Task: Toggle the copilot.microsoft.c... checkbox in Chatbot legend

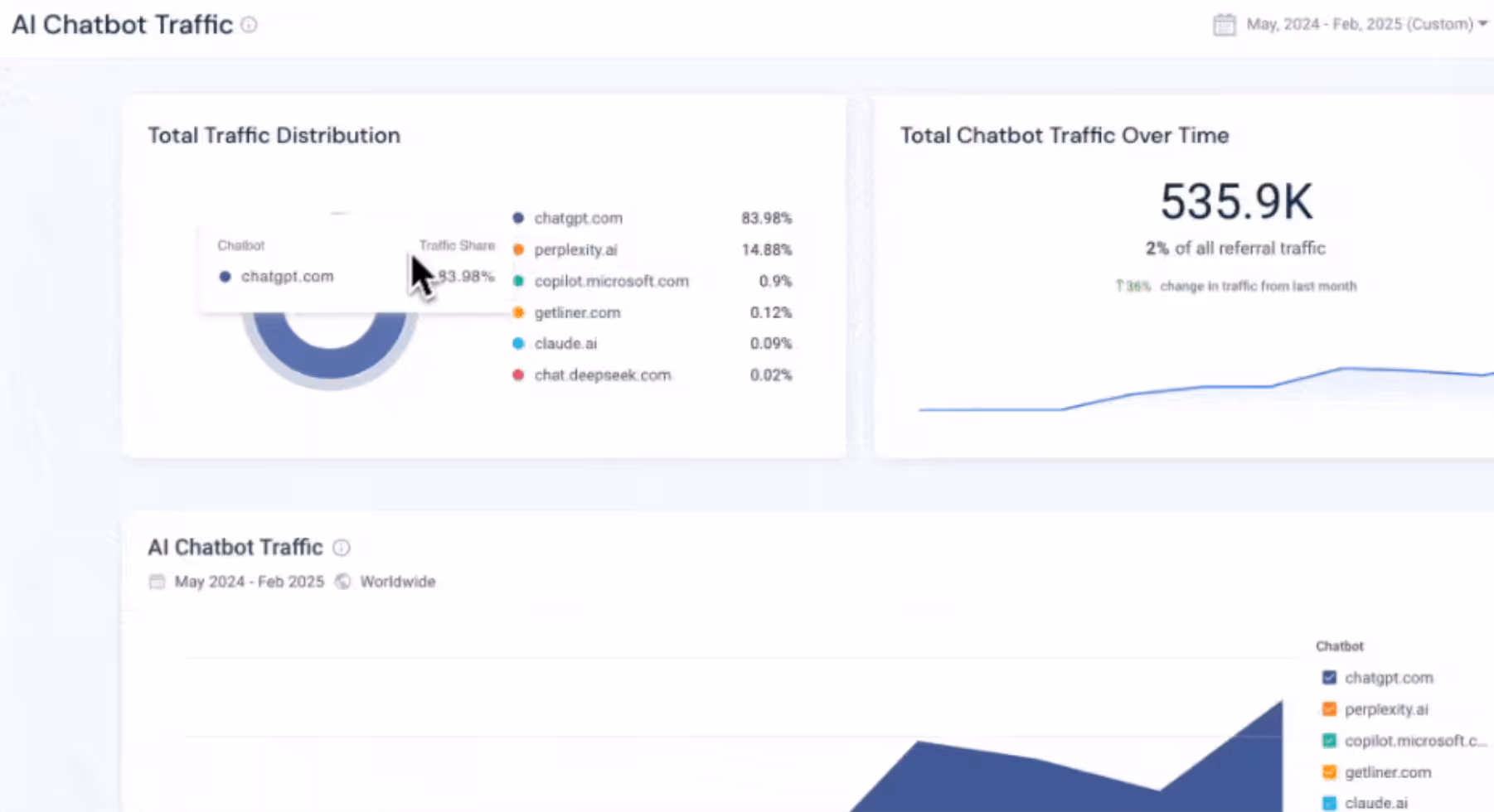Action: click(1329, 741)
